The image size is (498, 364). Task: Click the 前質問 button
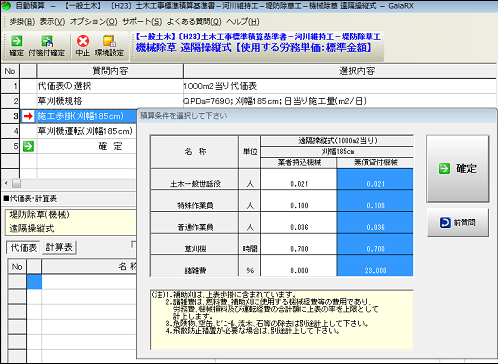pos(458,223)
